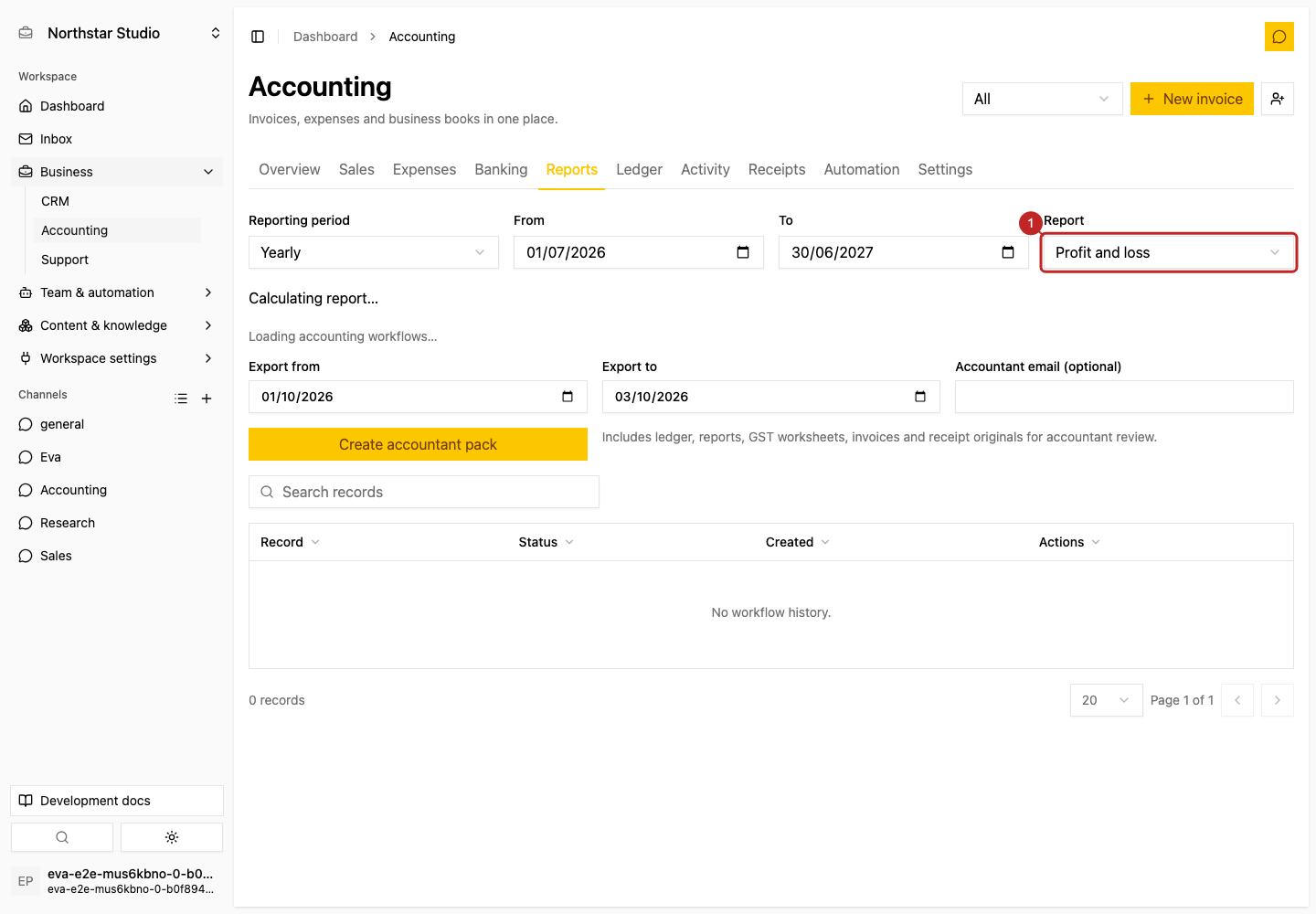The image size is (1316, 914).
Task: Switch to the Automation tab
Action: [862, 170]
